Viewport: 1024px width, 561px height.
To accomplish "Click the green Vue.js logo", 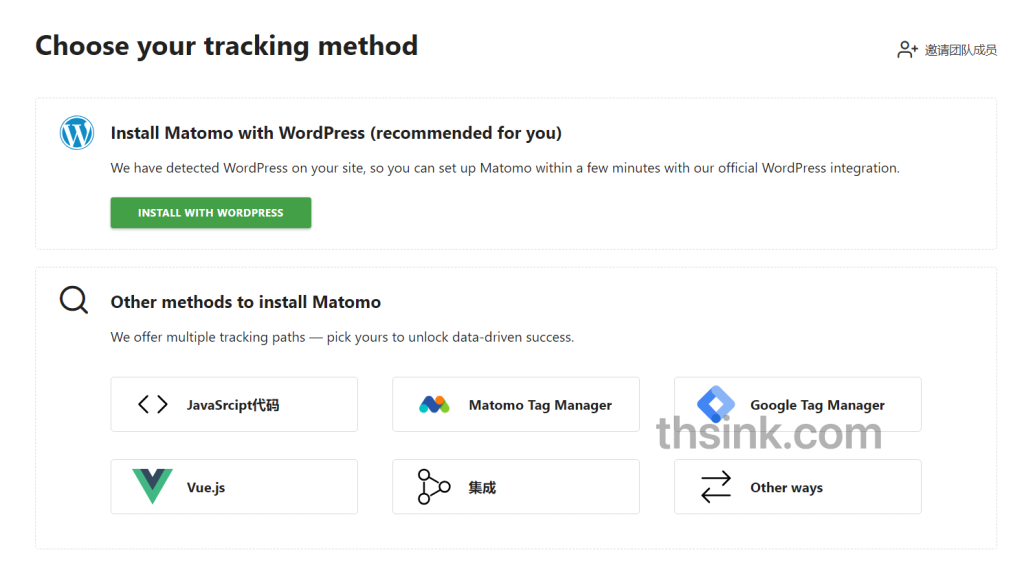I will point(152,487).
